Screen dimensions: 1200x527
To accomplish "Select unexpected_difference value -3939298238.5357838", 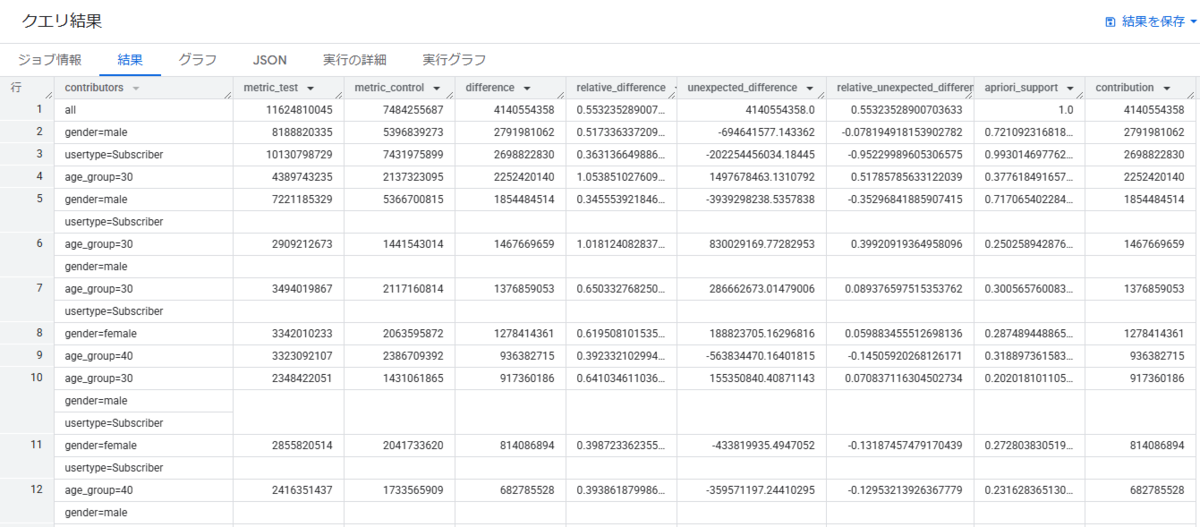I will point(759,200).
